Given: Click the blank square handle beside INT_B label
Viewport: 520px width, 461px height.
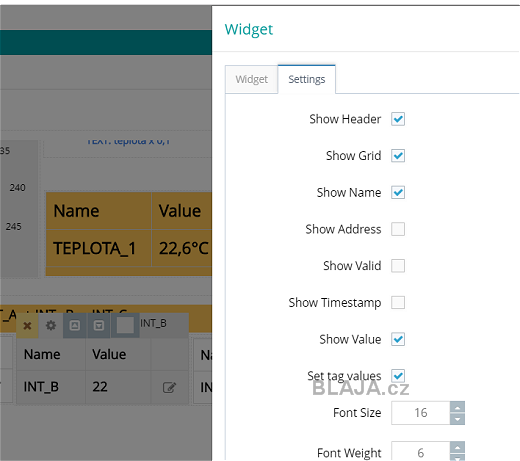Looking at the screenshot, I should 125,325.
